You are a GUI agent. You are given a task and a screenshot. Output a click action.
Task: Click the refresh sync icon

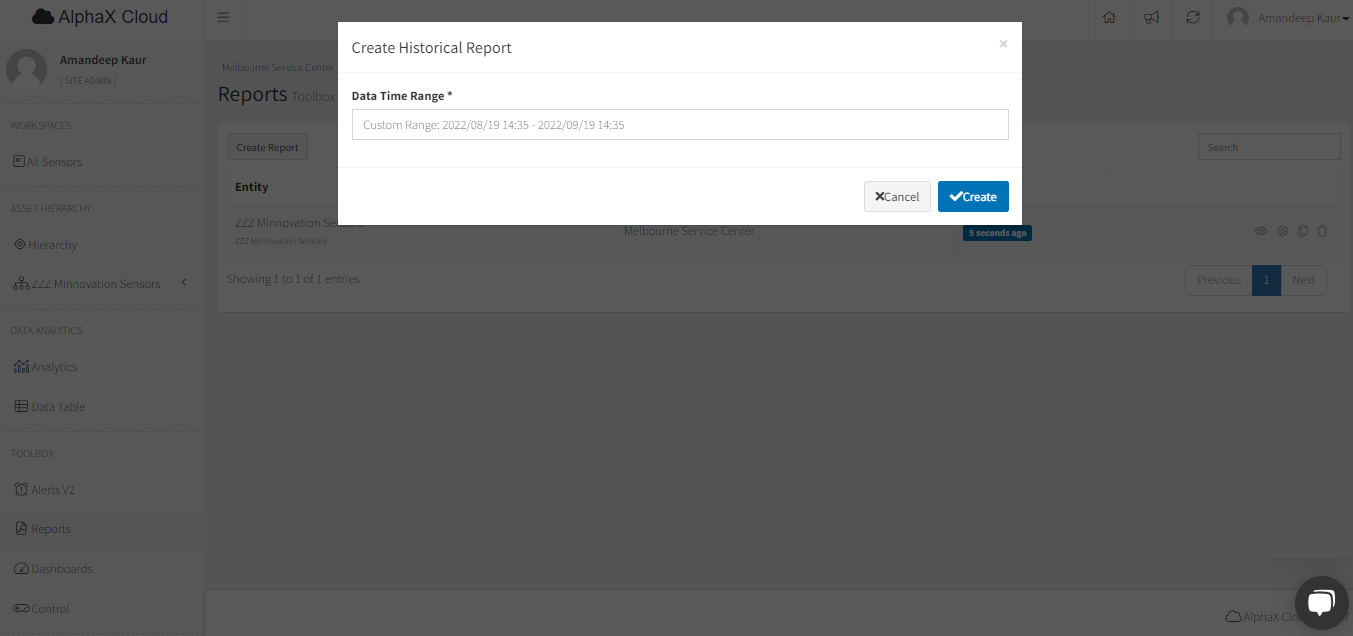1193,18
